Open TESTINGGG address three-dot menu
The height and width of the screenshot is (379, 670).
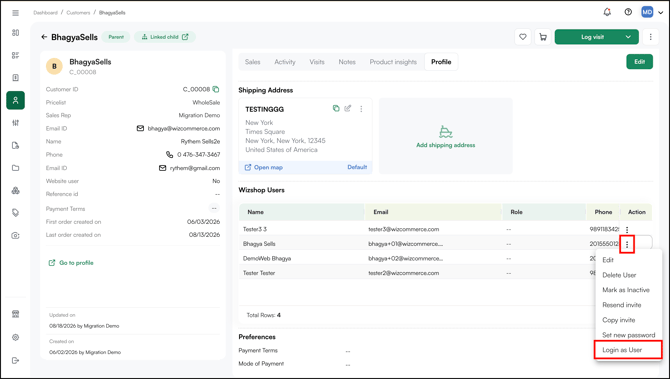(x=361, y=109)
